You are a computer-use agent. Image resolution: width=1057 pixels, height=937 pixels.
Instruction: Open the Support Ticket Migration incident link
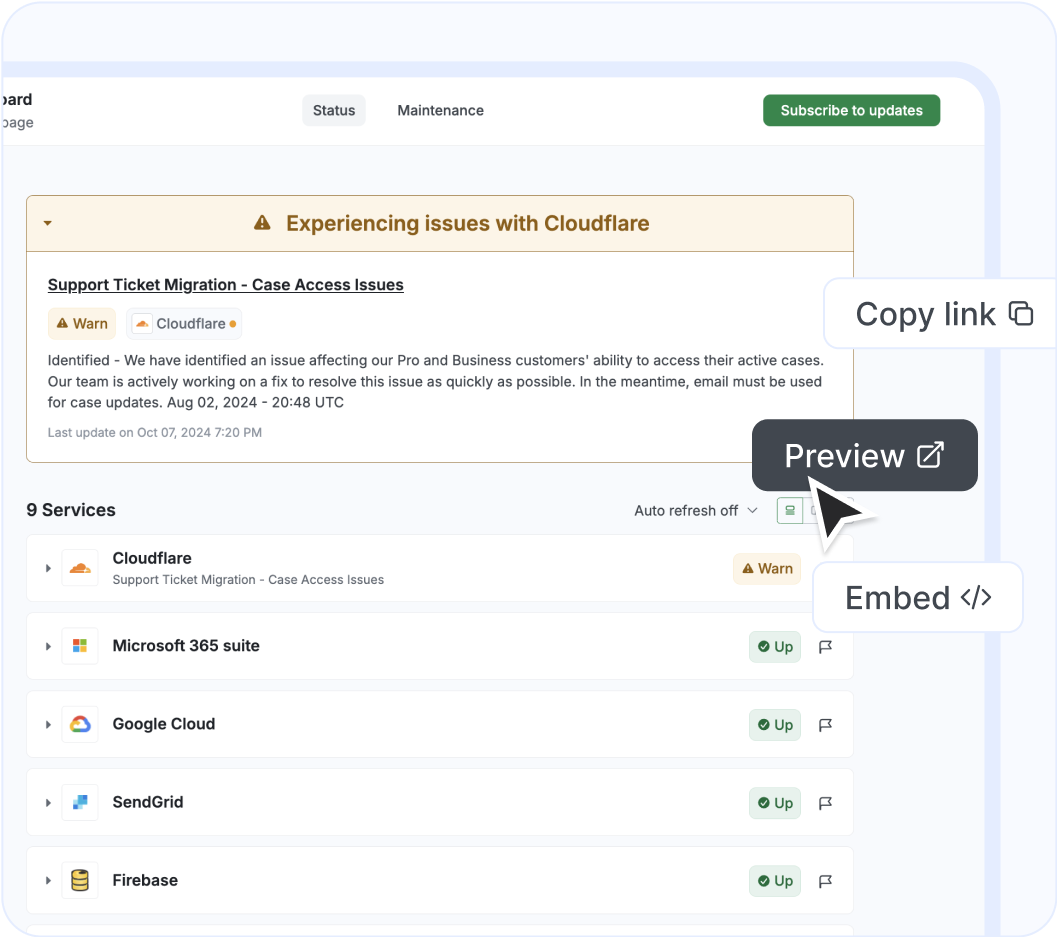[x=225, y=284]
